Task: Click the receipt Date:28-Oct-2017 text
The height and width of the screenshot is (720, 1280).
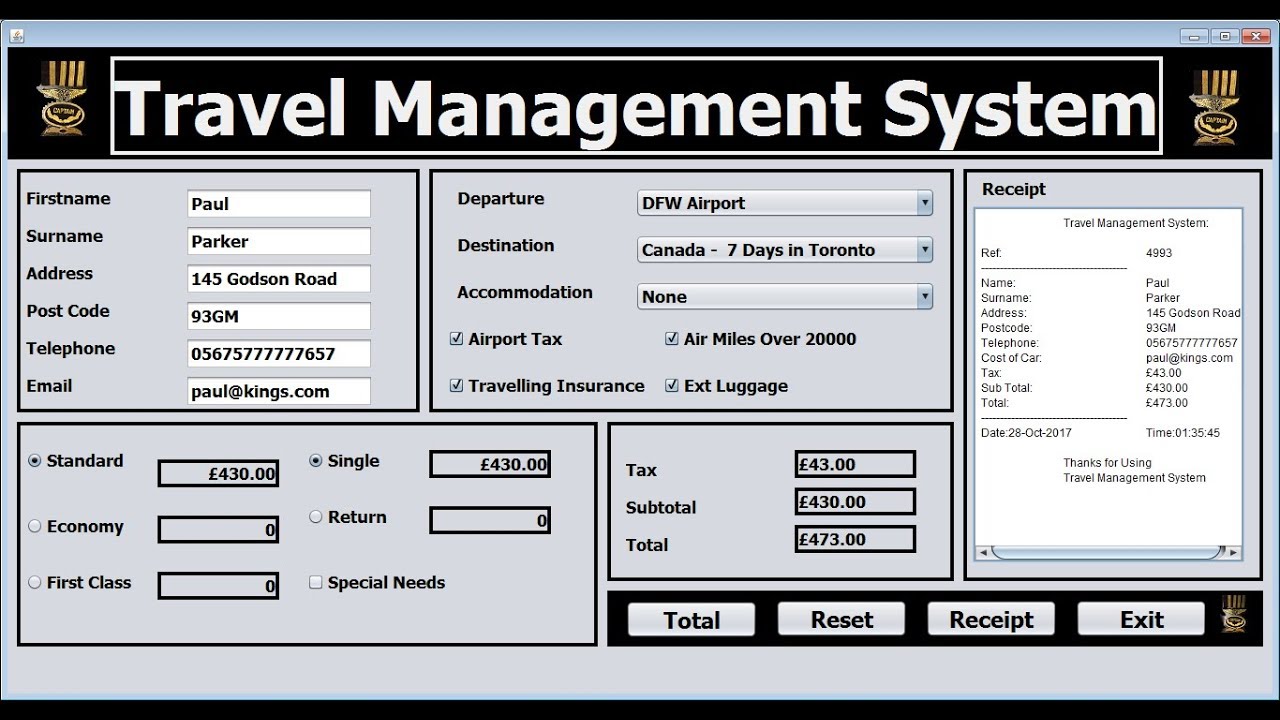Action: [x=1026, y=433]
